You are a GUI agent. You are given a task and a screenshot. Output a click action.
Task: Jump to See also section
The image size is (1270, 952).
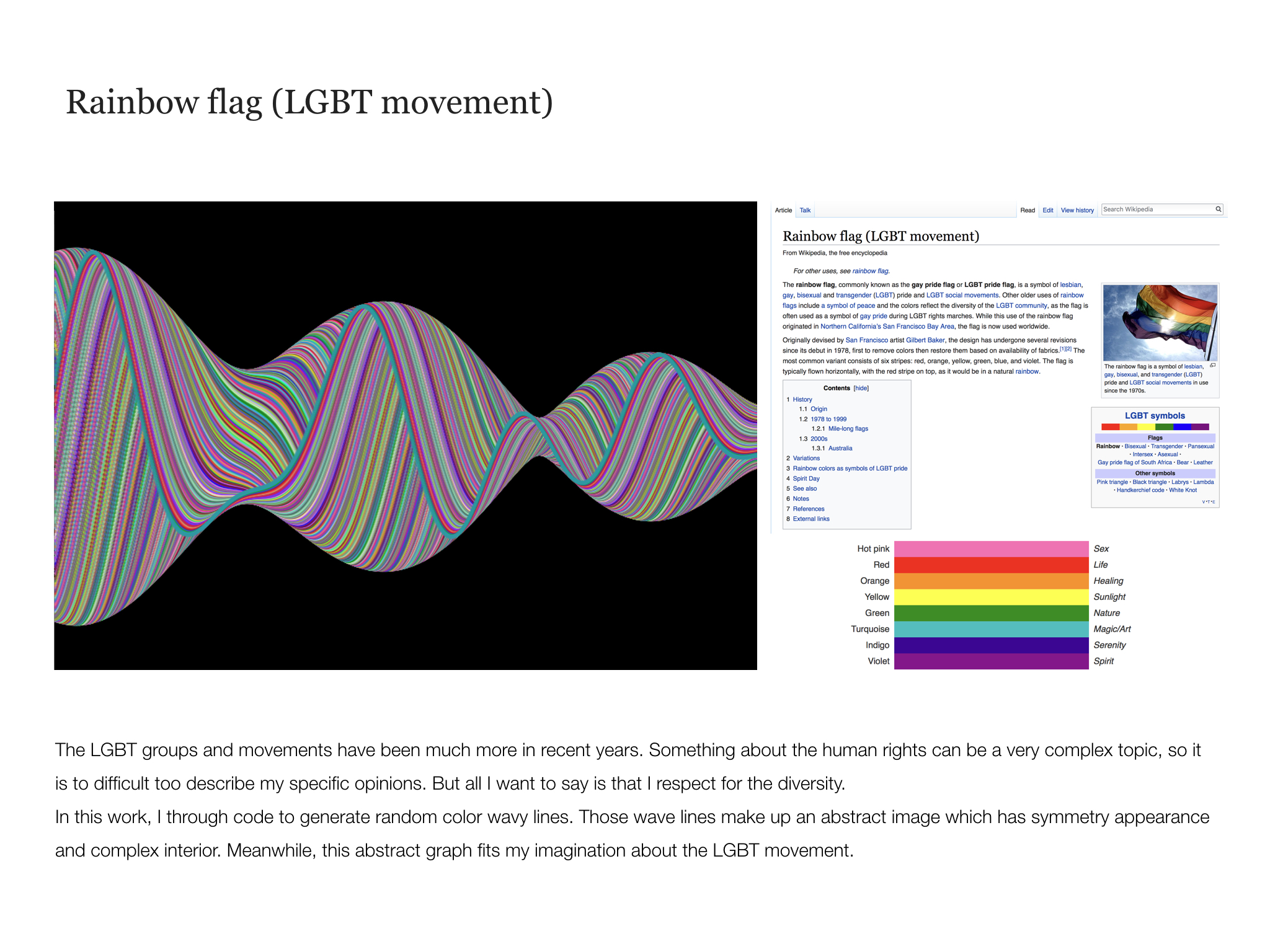point(805,488)
